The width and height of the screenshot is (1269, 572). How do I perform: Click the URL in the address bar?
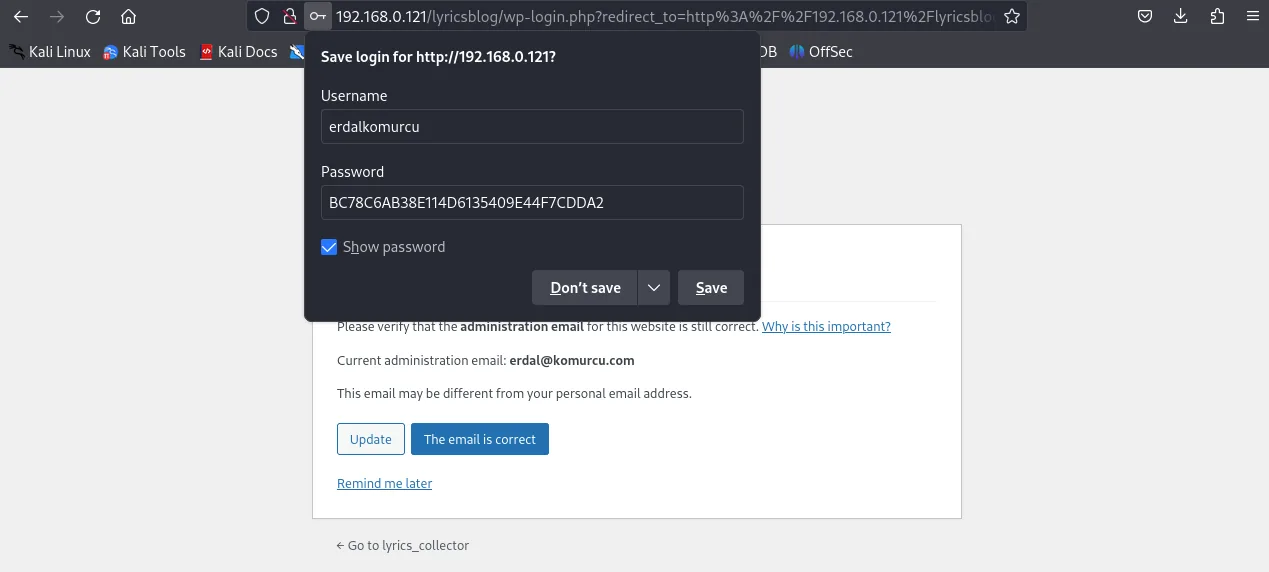click(665, 16)
